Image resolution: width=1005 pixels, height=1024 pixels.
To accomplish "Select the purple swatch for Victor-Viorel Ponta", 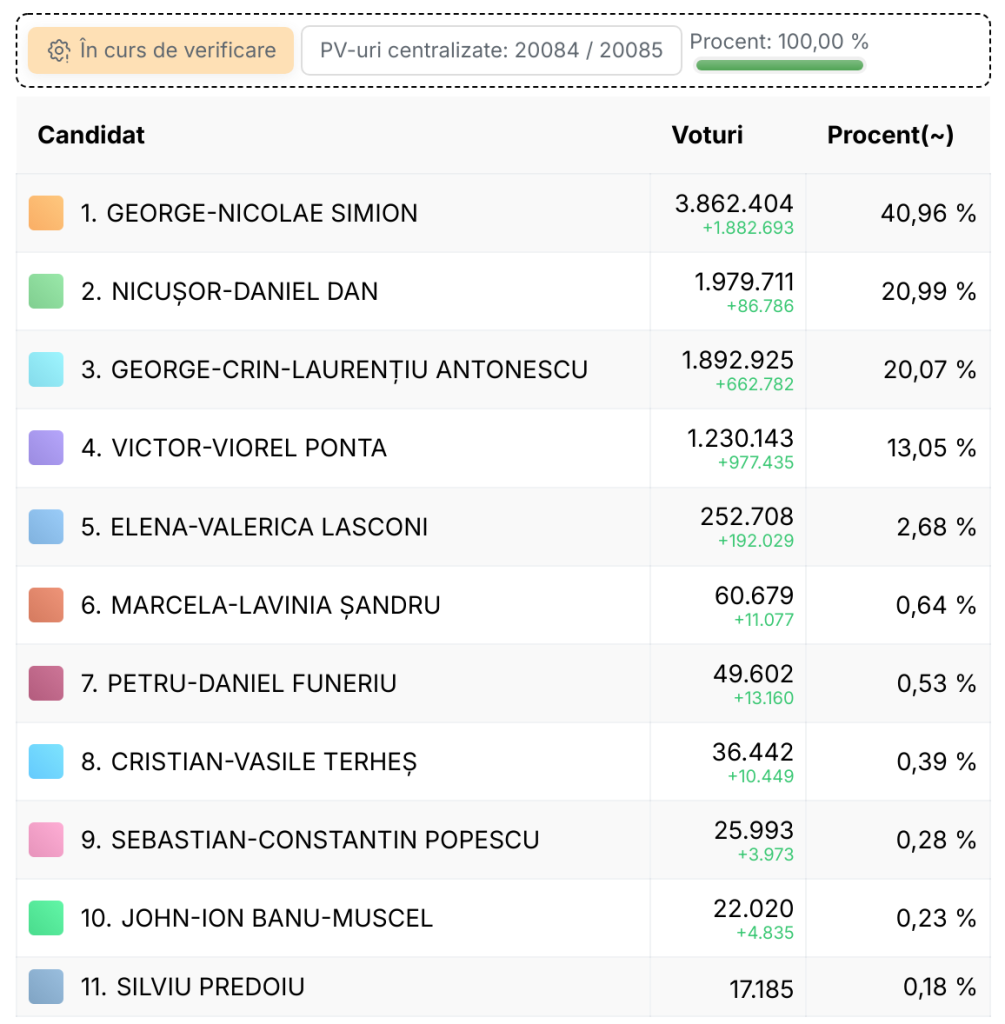I will 46,448.
